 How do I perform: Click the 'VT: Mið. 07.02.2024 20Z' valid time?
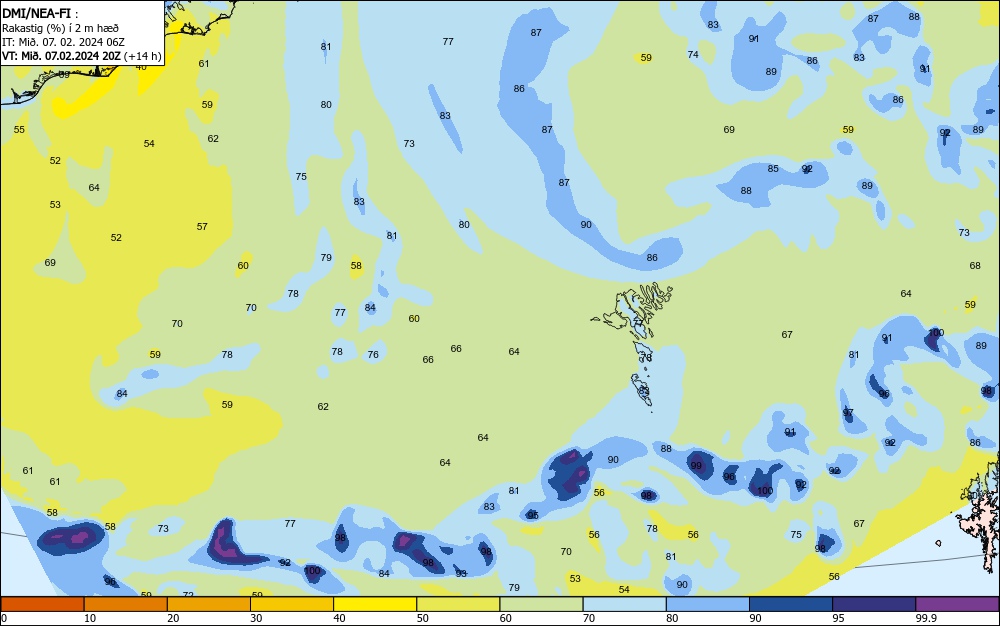(61, 56)
